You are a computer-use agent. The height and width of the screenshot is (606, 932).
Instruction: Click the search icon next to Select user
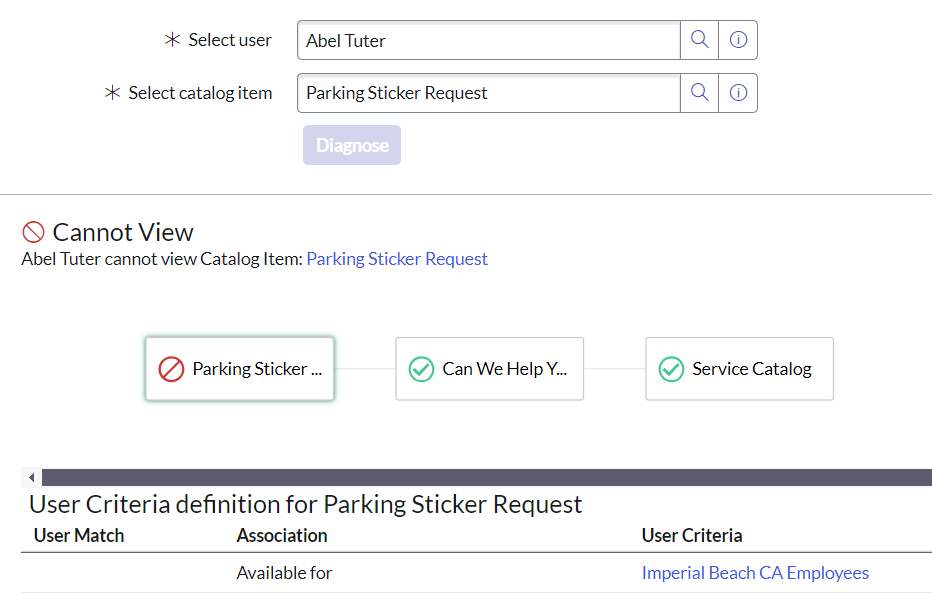pos(700,40)
